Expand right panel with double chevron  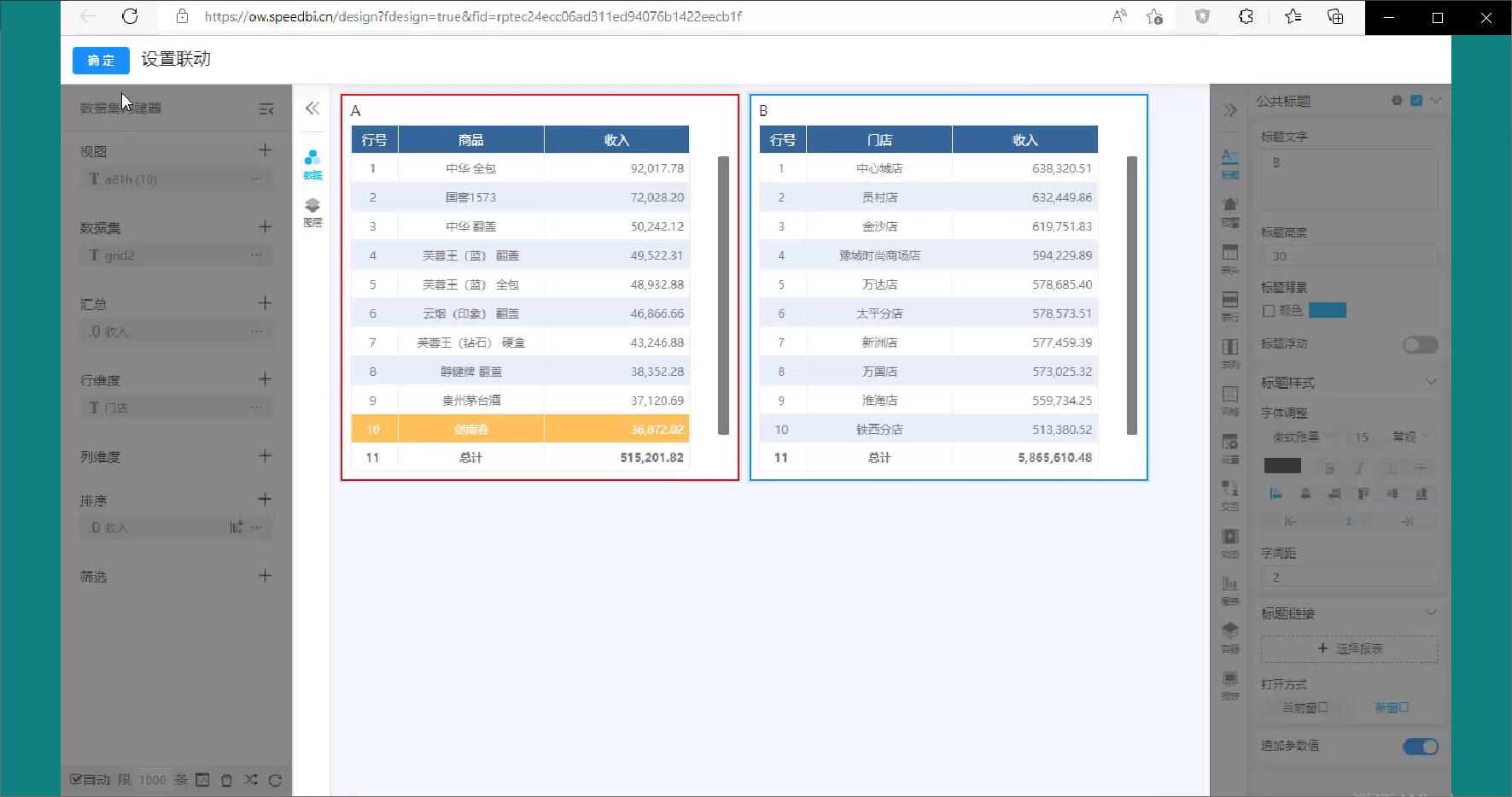coord(1229,110)
